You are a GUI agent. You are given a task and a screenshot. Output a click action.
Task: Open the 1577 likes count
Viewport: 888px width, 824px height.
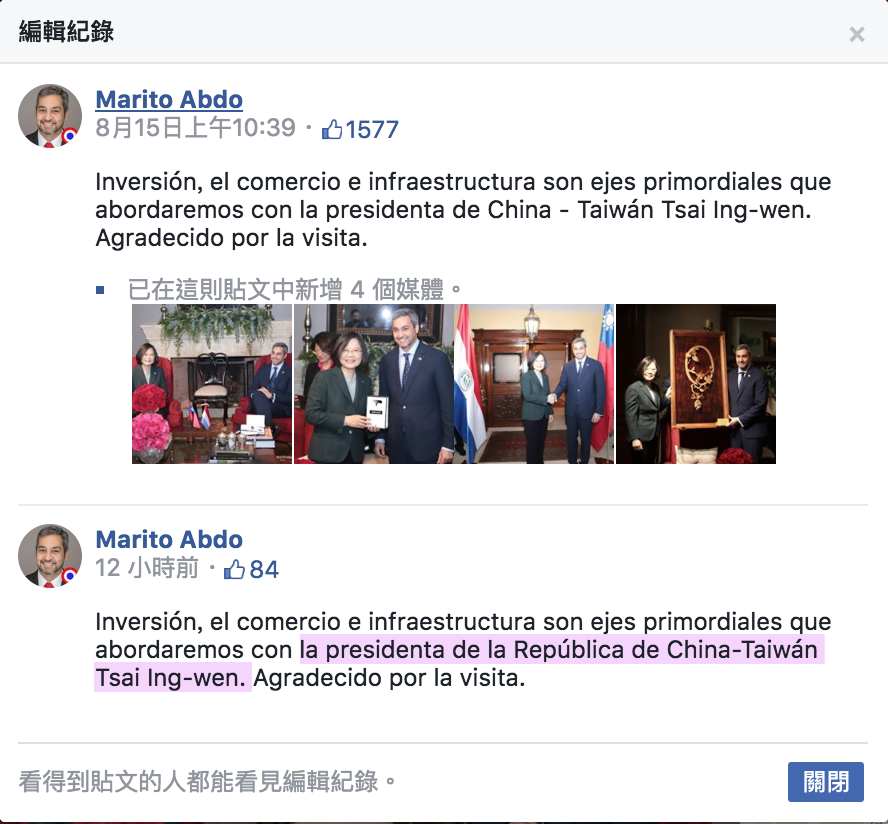point(372,130)
